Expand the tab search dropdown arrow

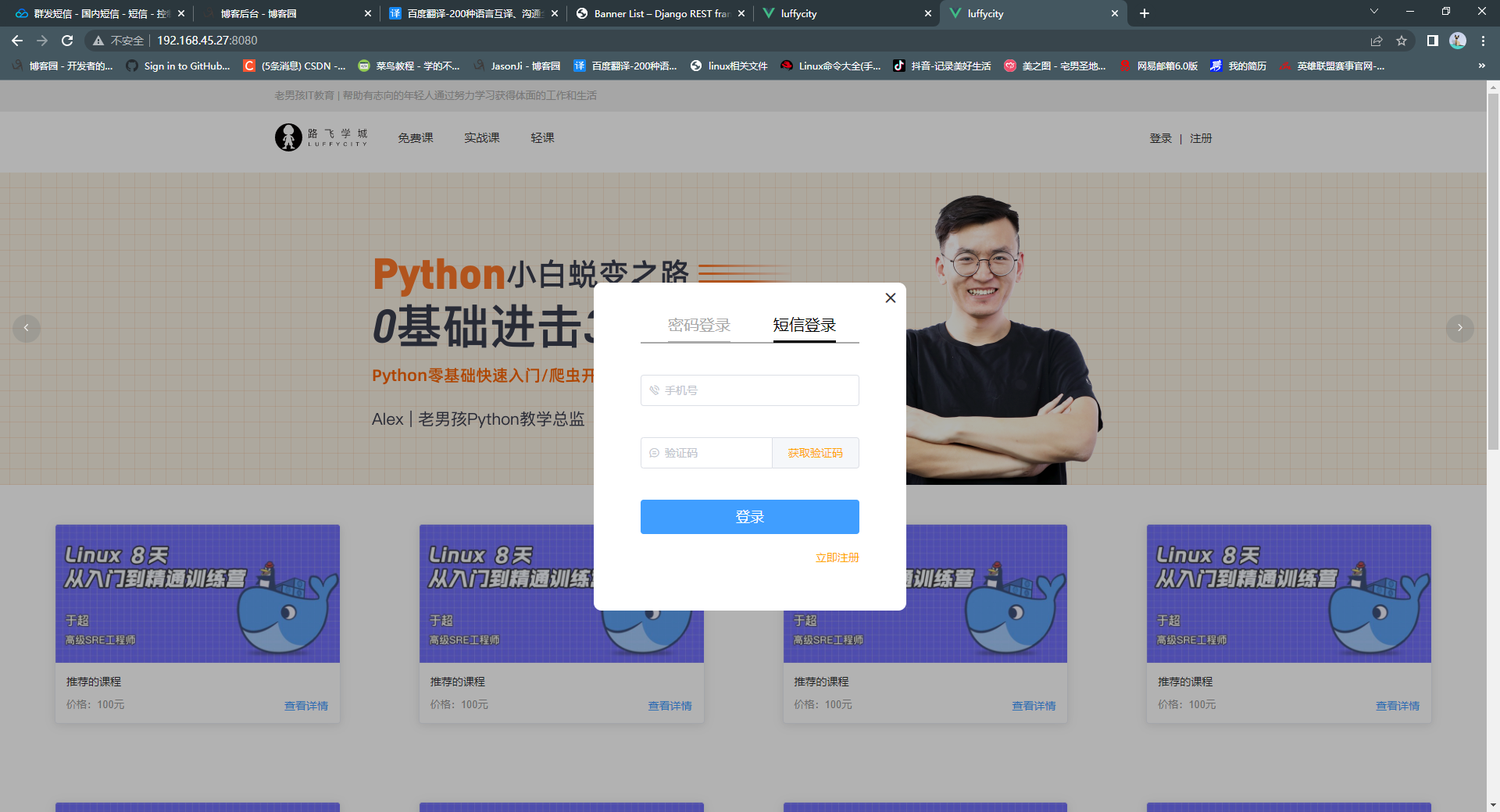click(x=1373, y=12)
